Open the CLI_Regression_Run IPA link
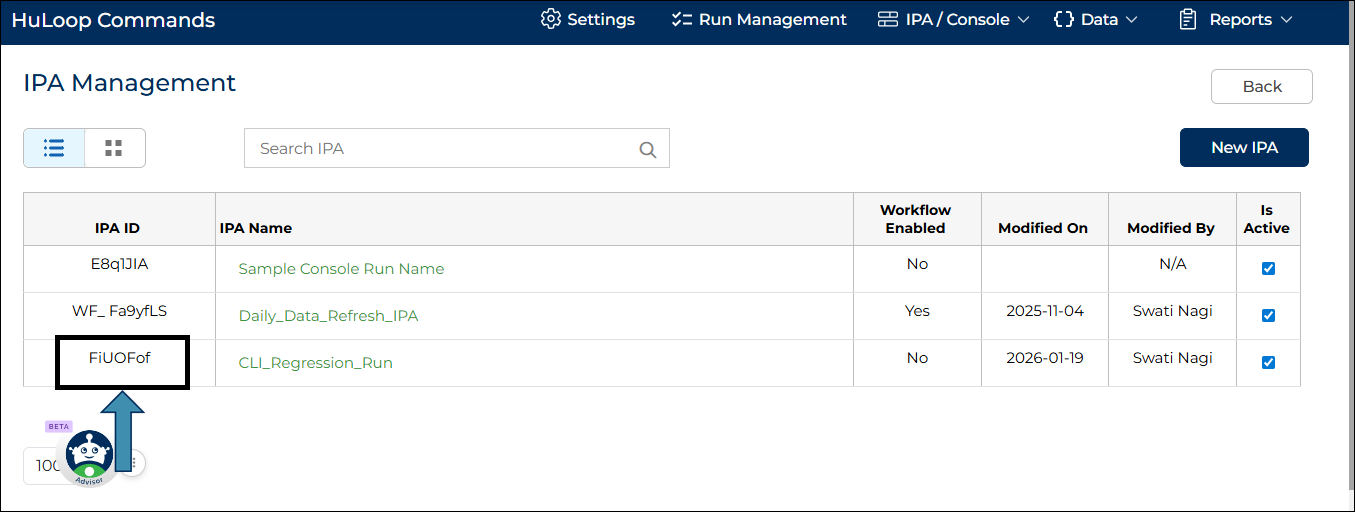 coord(315,363)
